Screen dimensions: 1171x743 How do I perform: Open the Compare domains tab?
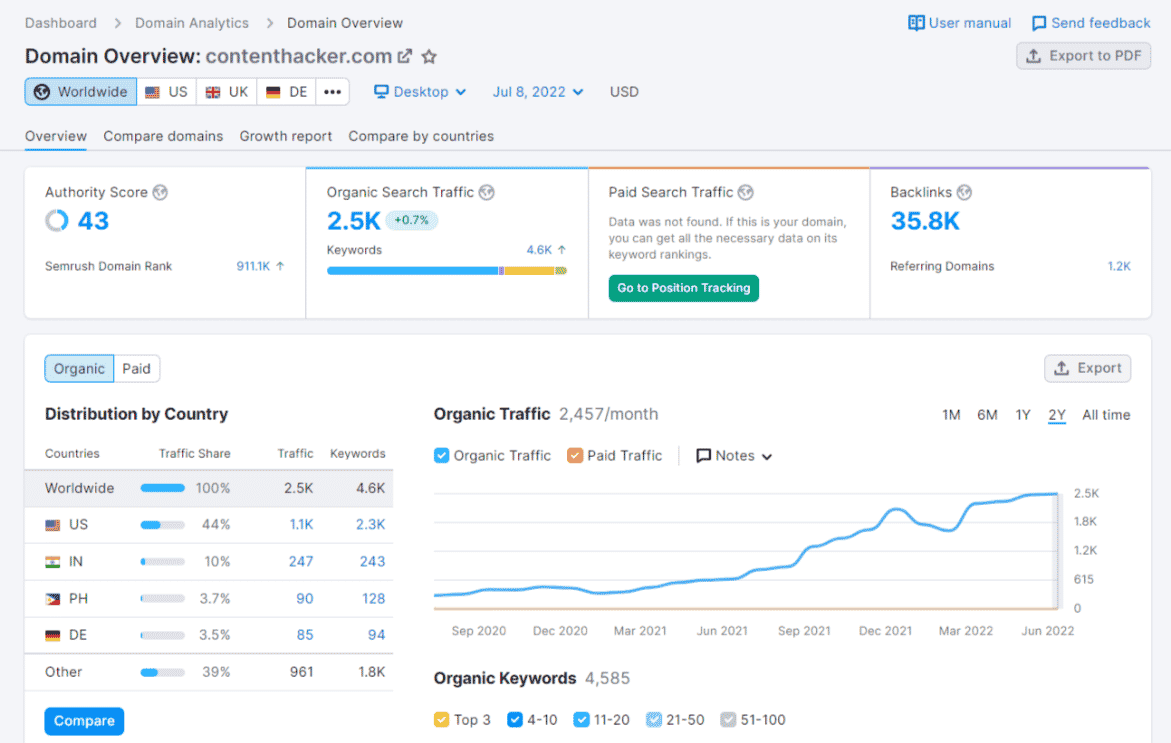coord(163,136)
